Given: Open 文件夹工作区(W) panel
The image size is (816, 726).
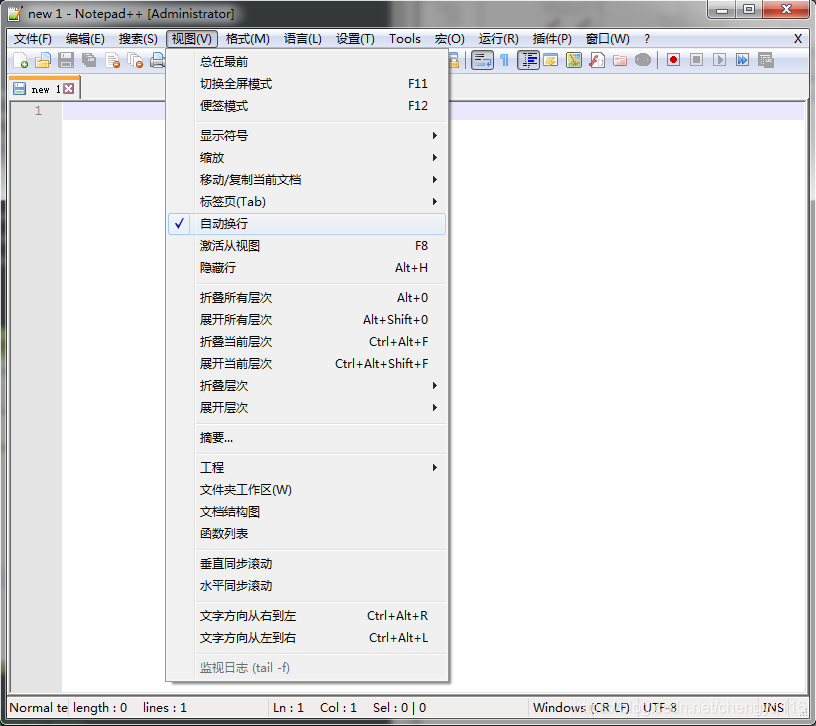Looking at the screenshot, I should 307,490.
